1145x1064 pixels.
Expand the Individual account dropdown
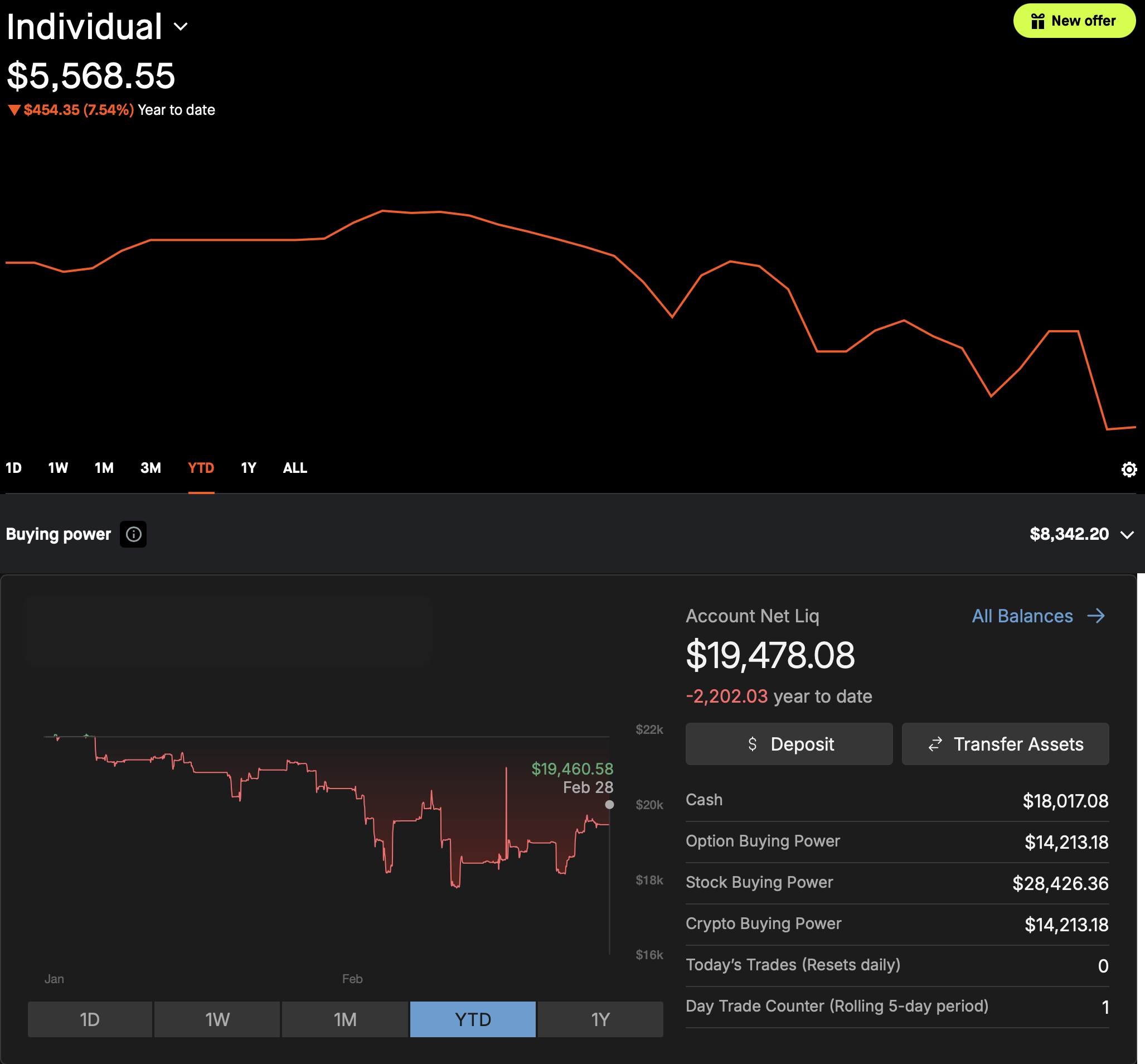point(181,27)
